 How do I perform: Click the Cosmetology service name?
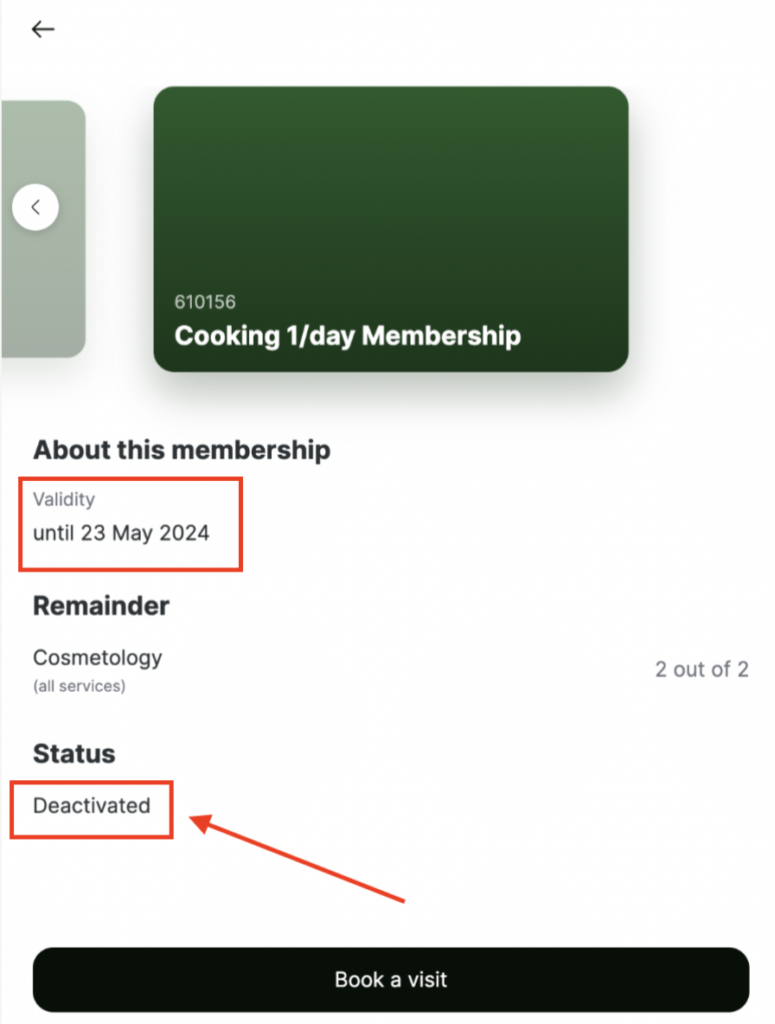[97, 657]
